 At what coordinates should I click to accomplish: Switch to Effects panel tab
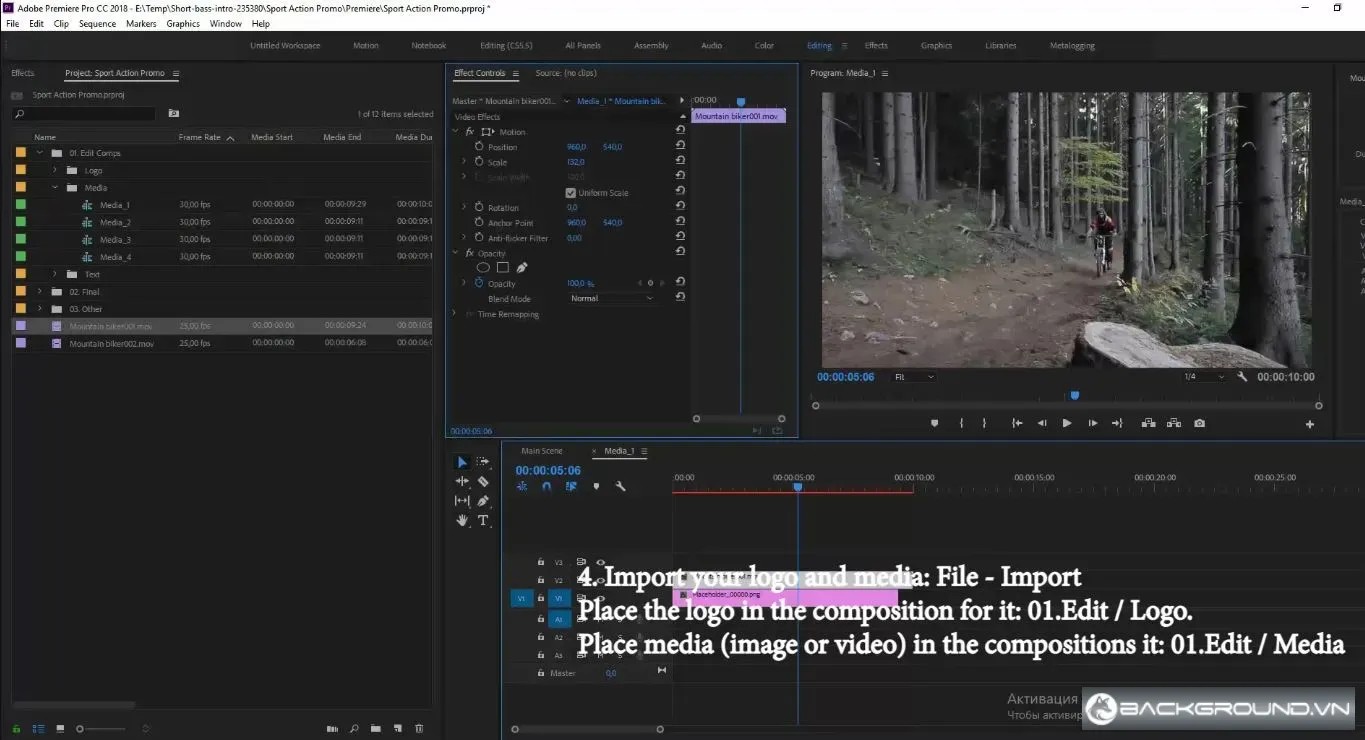tap(22, 73)
